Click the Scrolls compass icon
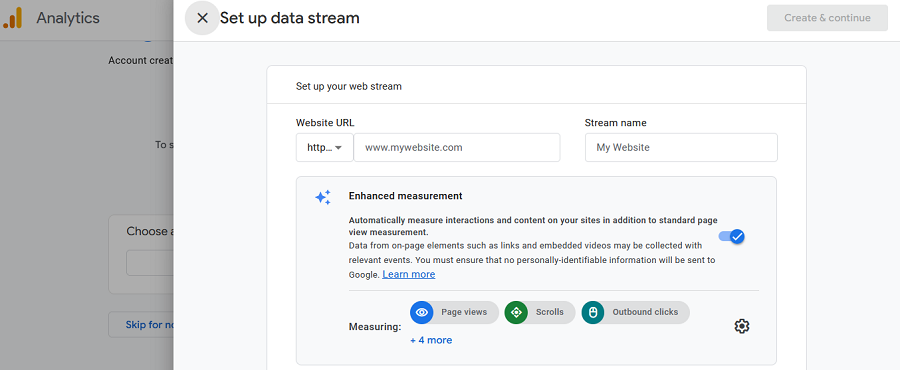The width and height of the screenshot is (900, 370). click(515, 312)
